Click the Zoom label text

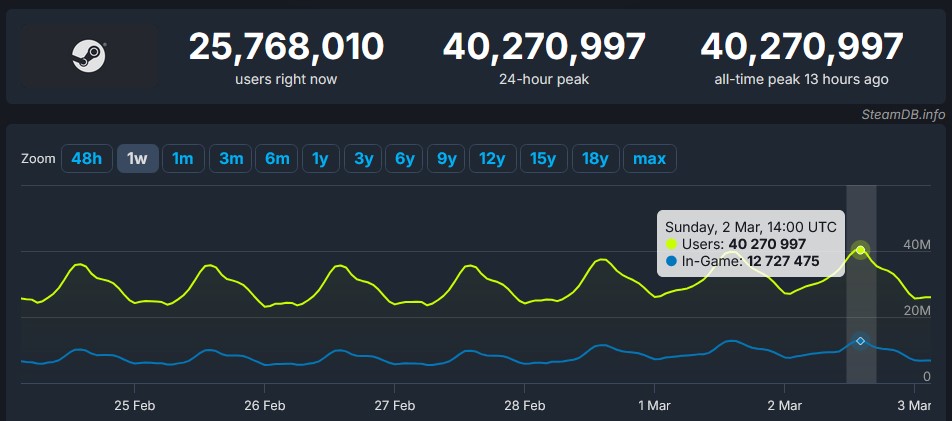coord(38,159)
